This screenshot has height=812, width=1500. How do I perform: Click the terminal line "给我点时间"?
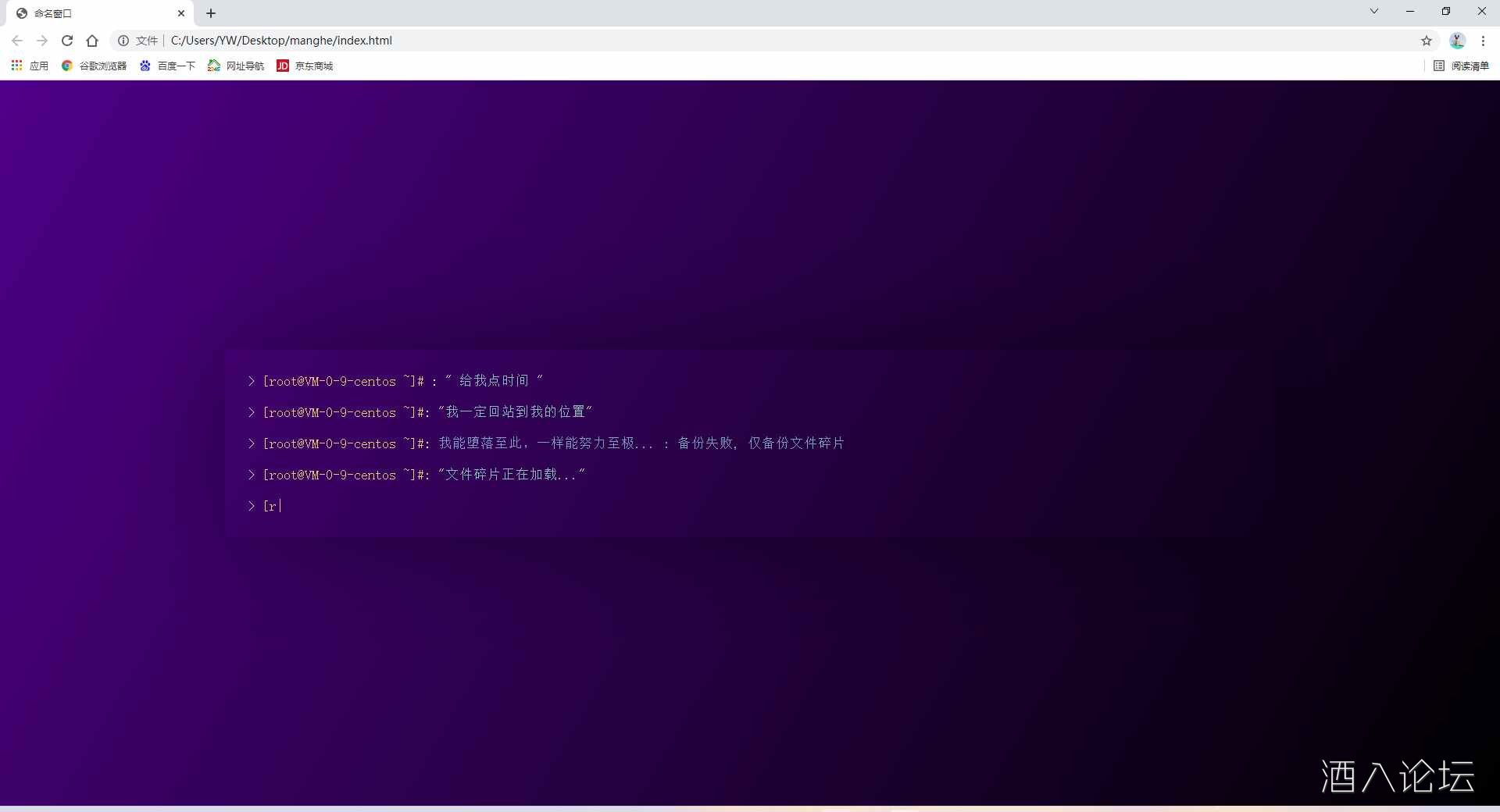coord(395,381)
